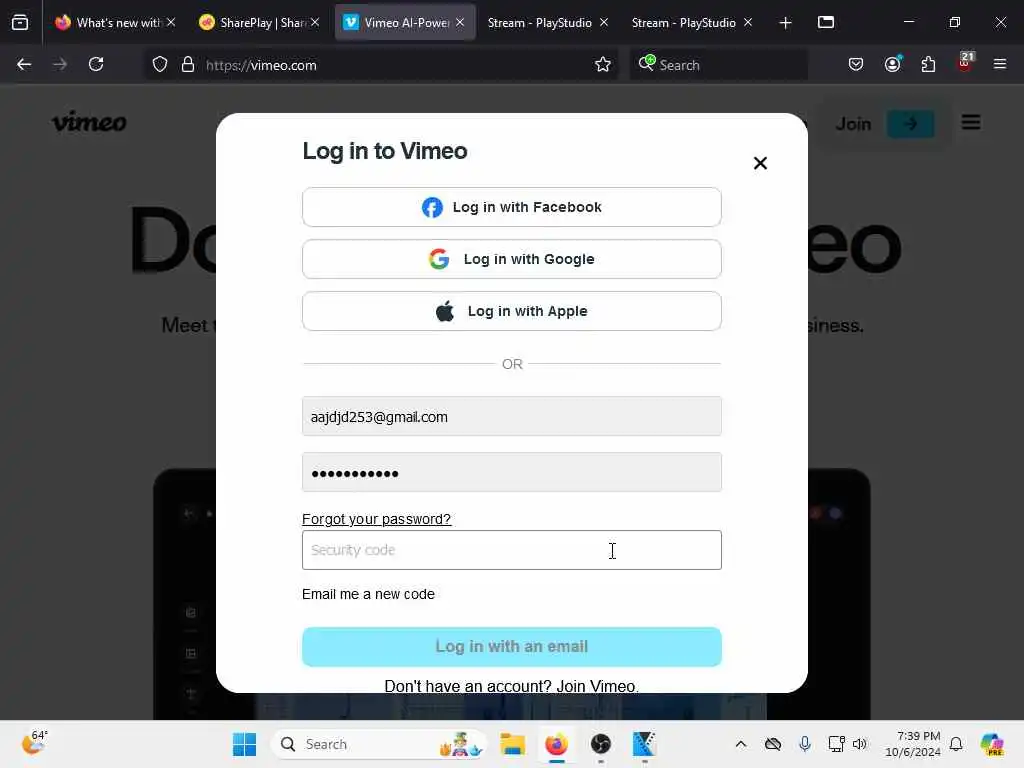
Task: Click the email address field
Action: coord(511,417)
